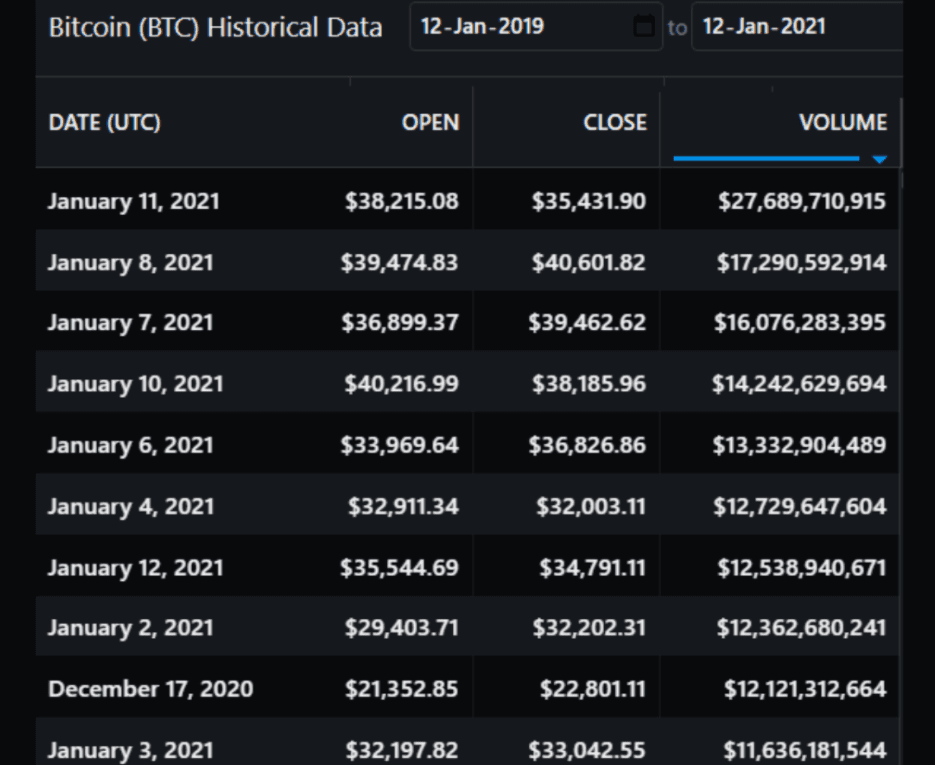Click volume value $12,729,647,604
The width and height of the screenshot is (935, 765).
(800, 506)
